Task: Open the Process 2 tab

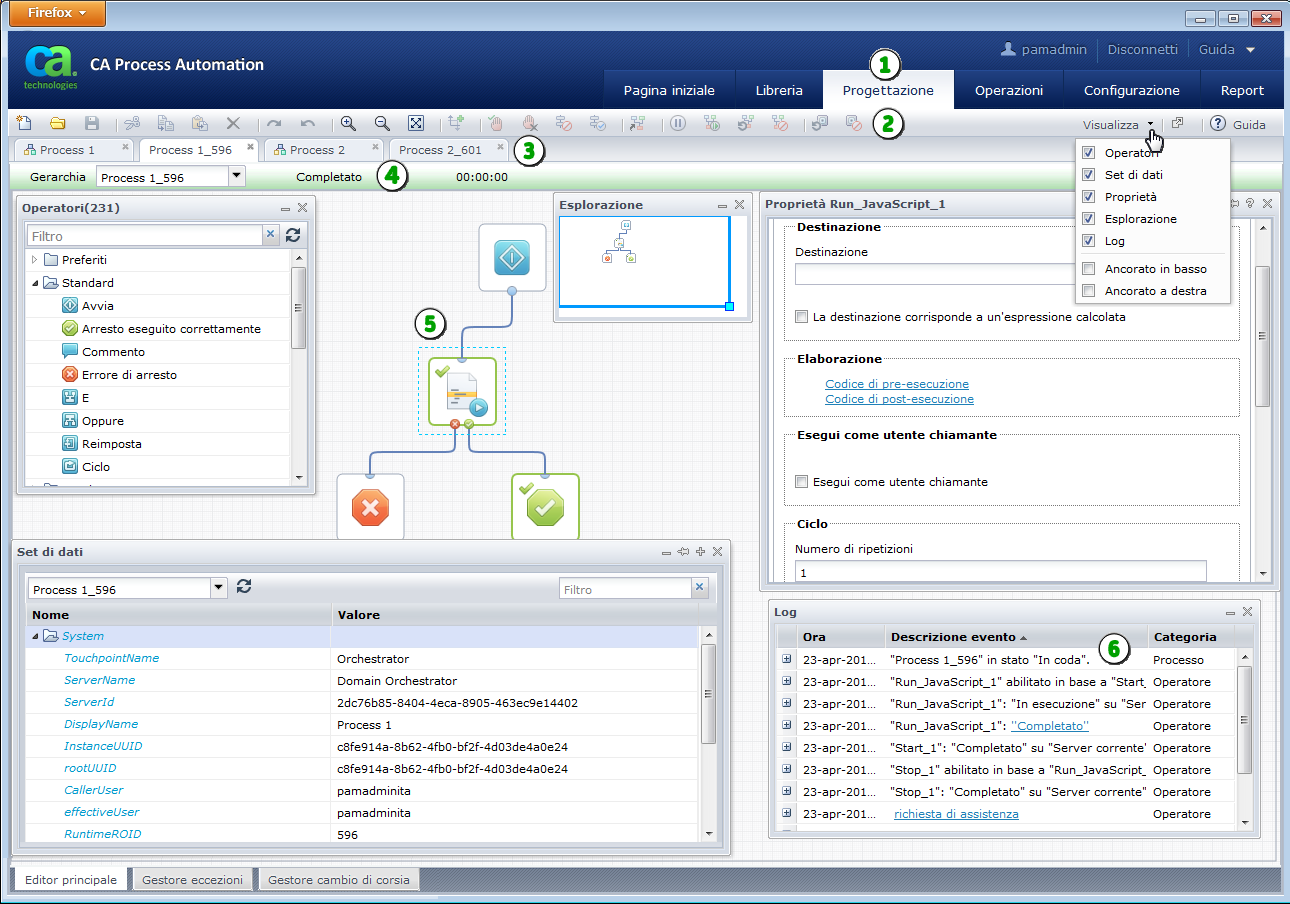Action: click(317, 150)
